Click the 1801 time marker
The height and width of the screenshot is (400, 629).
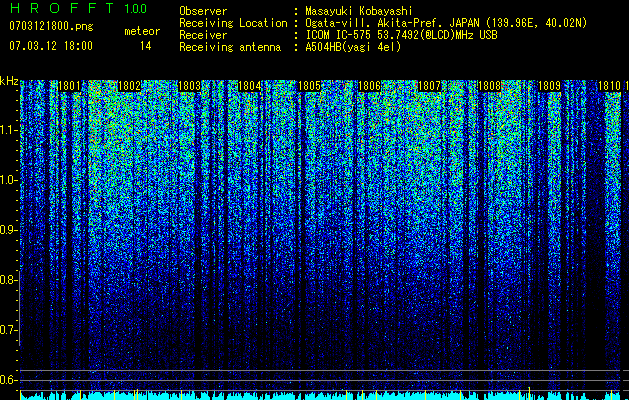click(69, 86)
